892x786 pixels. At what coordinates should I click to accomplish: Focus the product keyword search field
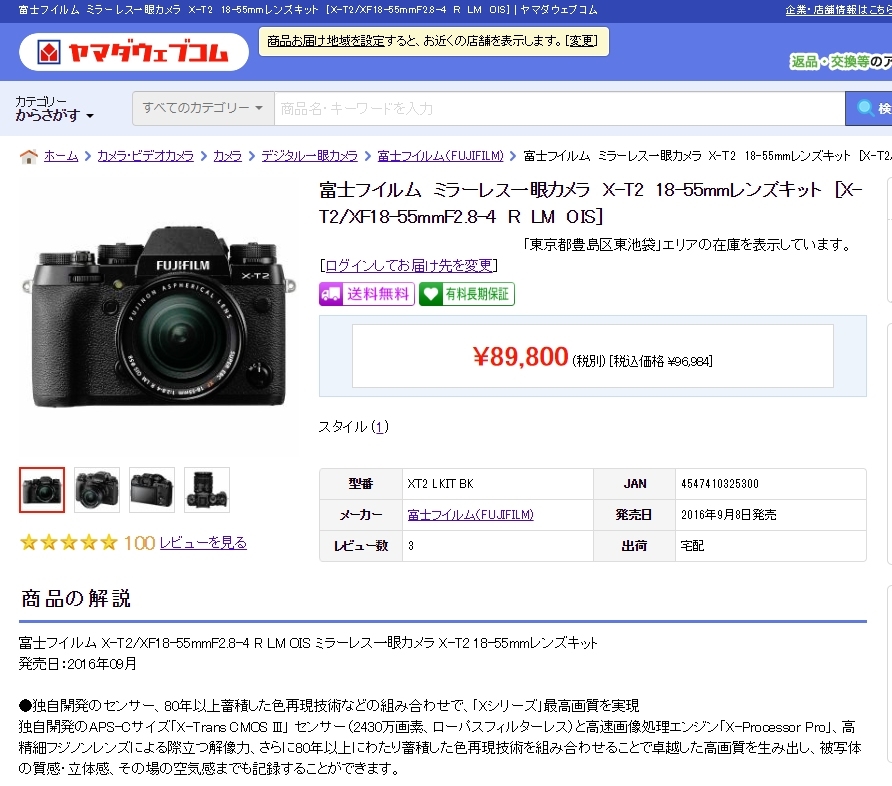[560, 108]
